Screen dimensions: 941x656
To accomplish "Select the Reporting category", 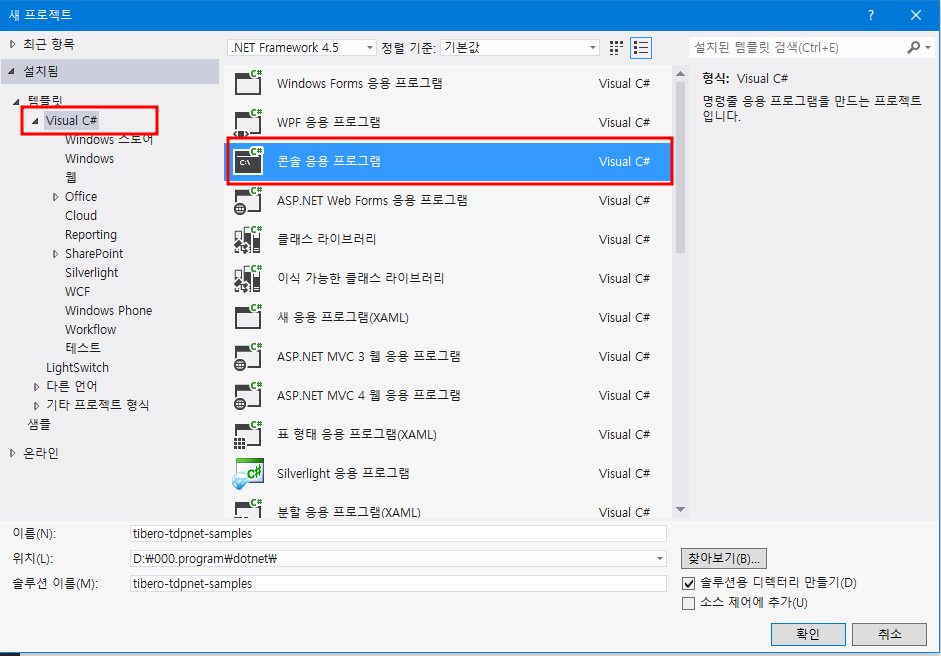I will [91, 235].
